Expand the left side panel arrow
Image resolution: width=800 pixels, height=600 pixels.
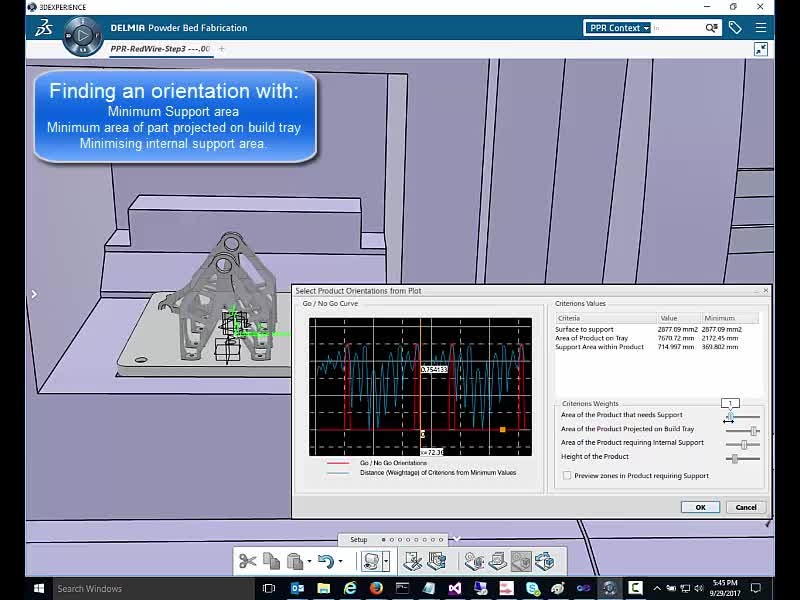coord(34,294)
